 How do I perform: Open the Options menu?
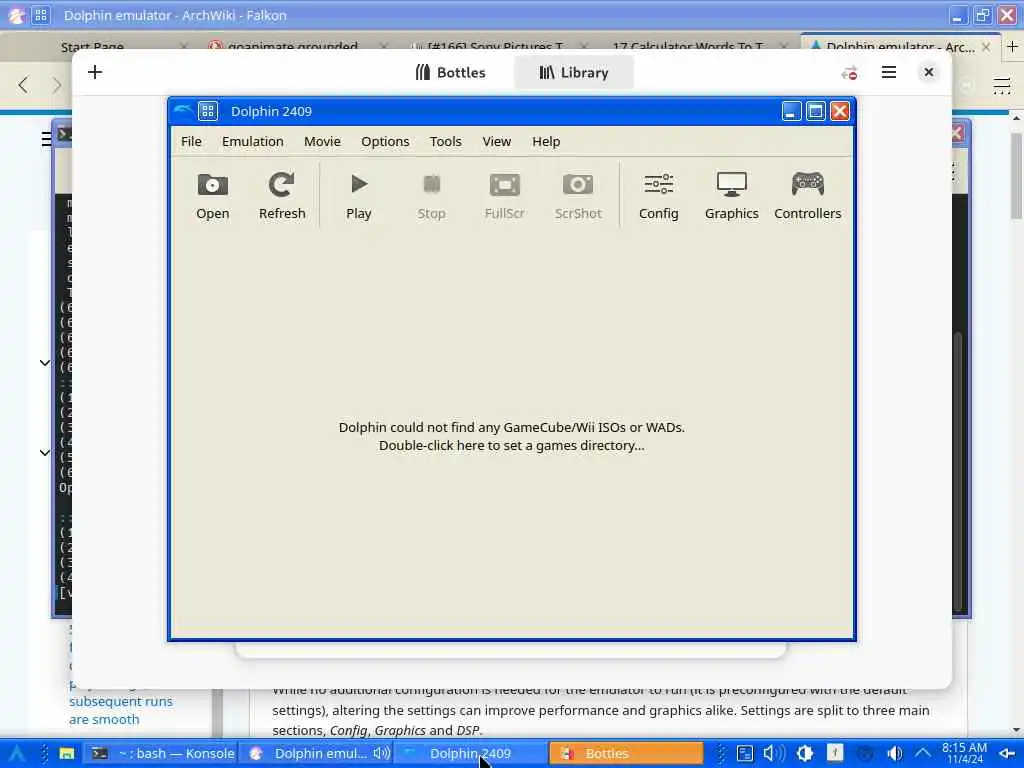[x=385, y=142]
